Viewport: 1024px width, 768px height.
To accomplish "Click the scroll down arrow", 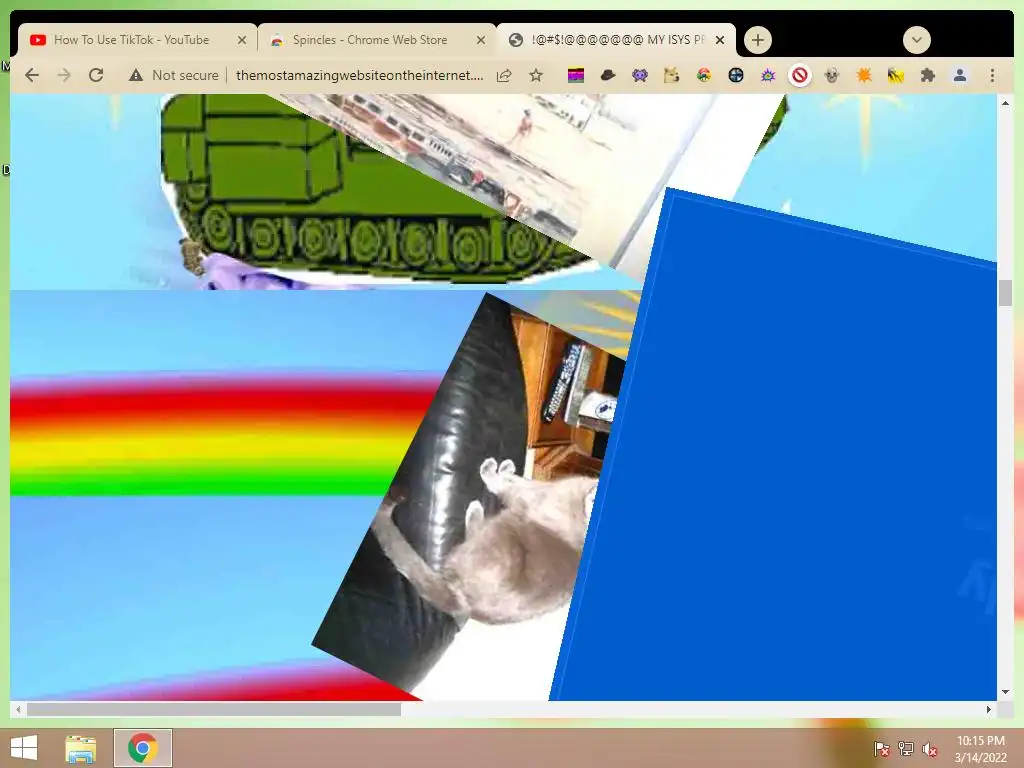I will point(1005,692).
